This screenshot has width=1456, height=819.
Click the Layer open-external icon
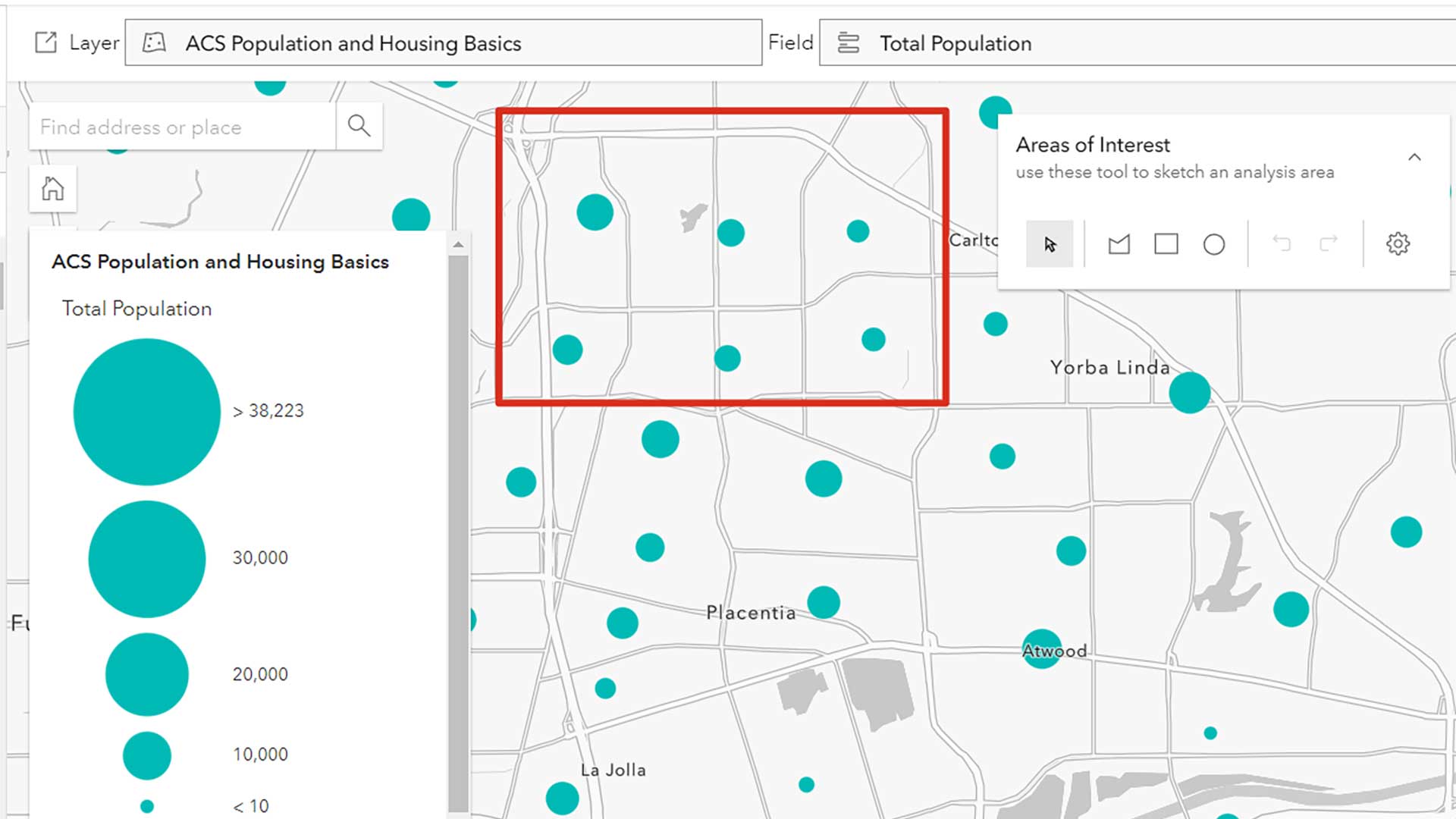pyautogui.click(x=45, y=42)
